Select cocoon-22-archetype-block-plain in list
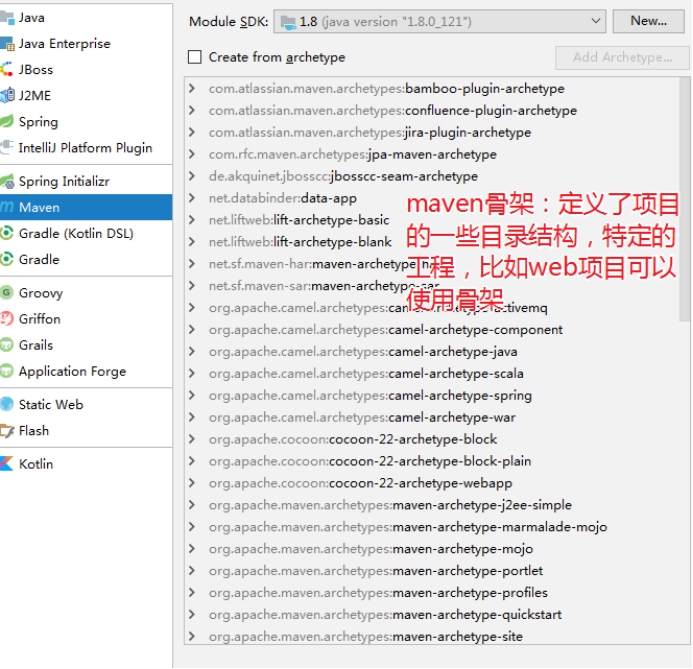The width and height of the screenshot is (693, 669). click(369, 461)
